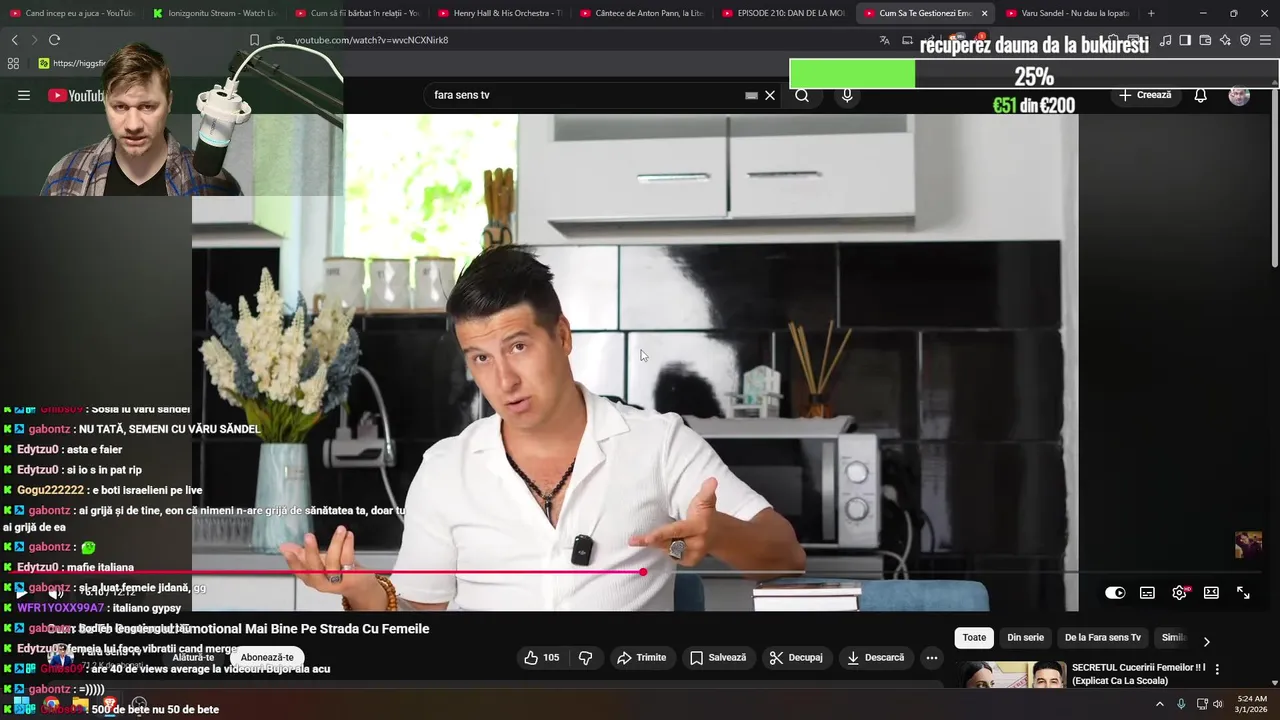1280x720 pixels.
Task: Click the Descarcă download button
Action: (875, 658)
